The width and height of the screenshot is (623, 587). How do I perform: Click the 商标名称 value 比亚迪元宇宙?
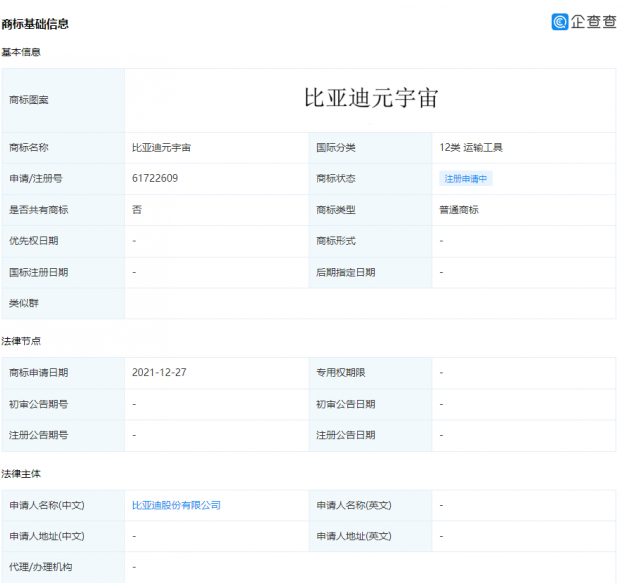click(x=161, y=147)
